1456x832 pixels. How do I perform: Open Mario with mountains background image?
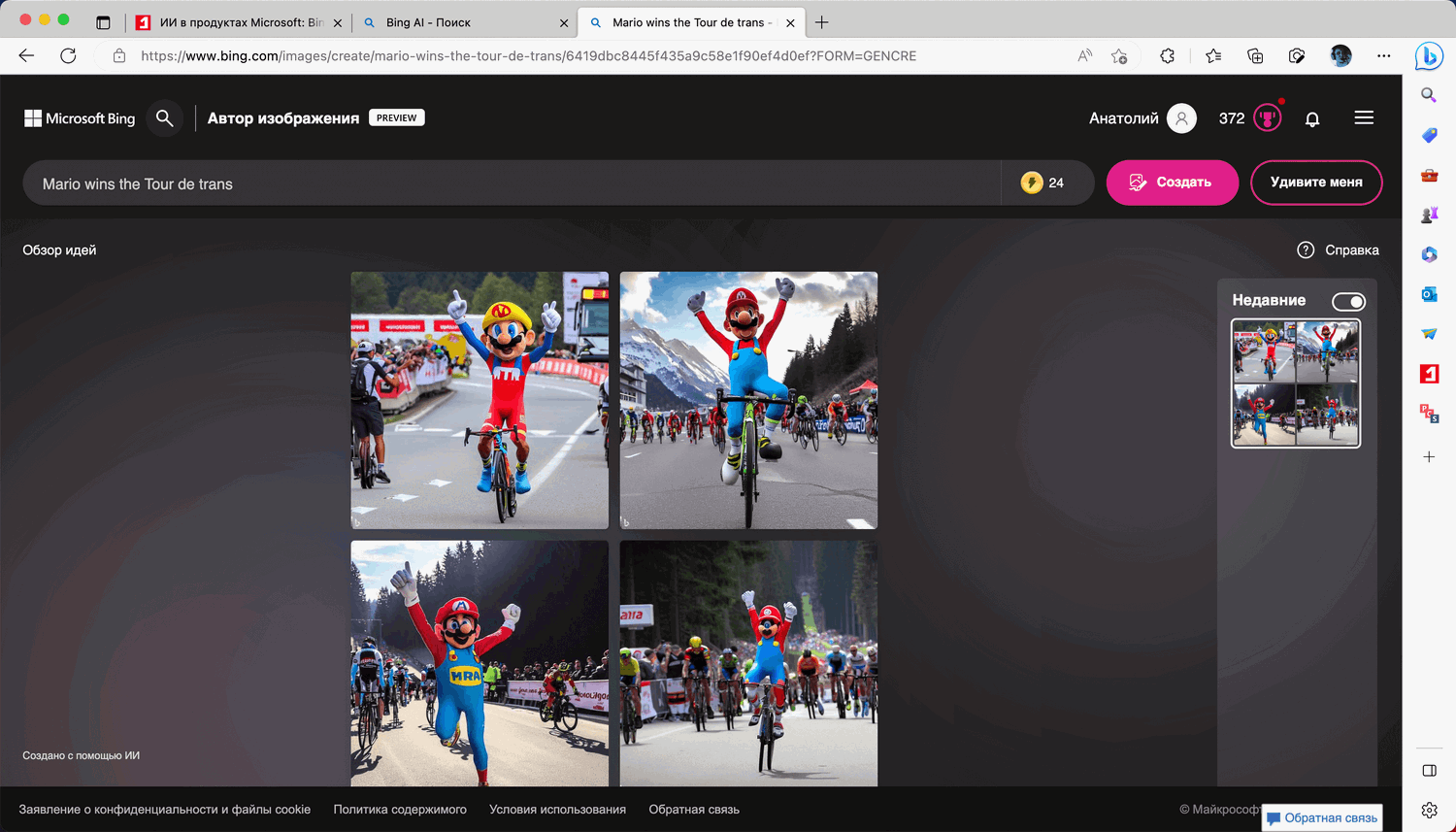click(x=748, y=400)
